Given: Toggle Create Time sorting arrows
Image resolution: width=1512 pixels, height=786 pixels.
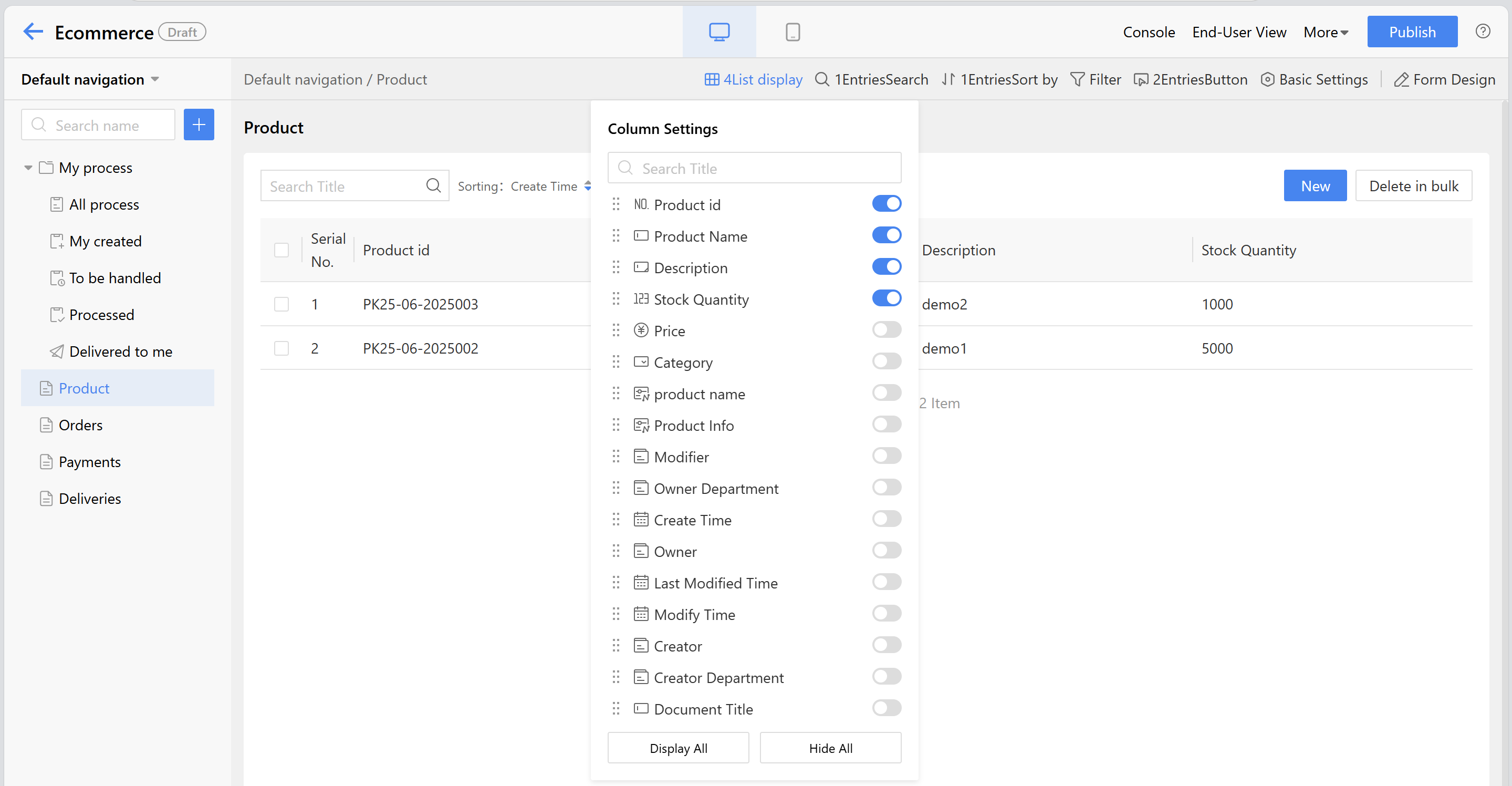Looking at the screenshot, I should pyautogui.click(x=588, y=186).
